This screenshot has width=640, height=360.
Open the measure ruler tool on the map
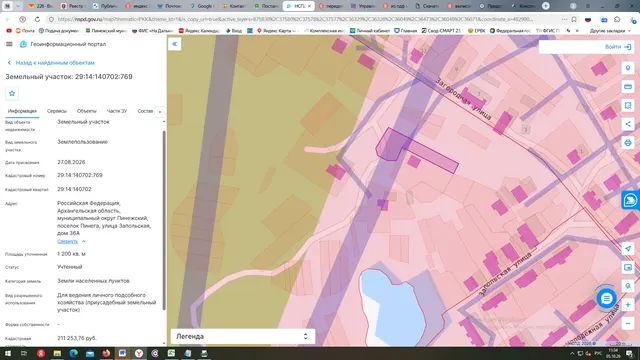[x=628, y=87]
